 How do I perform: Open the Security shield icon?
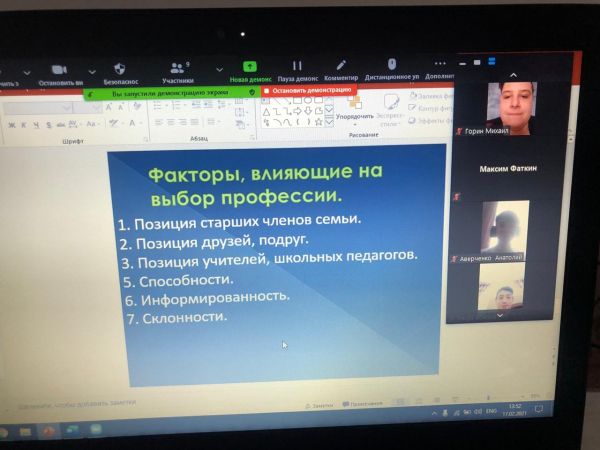tap(120, 68)
